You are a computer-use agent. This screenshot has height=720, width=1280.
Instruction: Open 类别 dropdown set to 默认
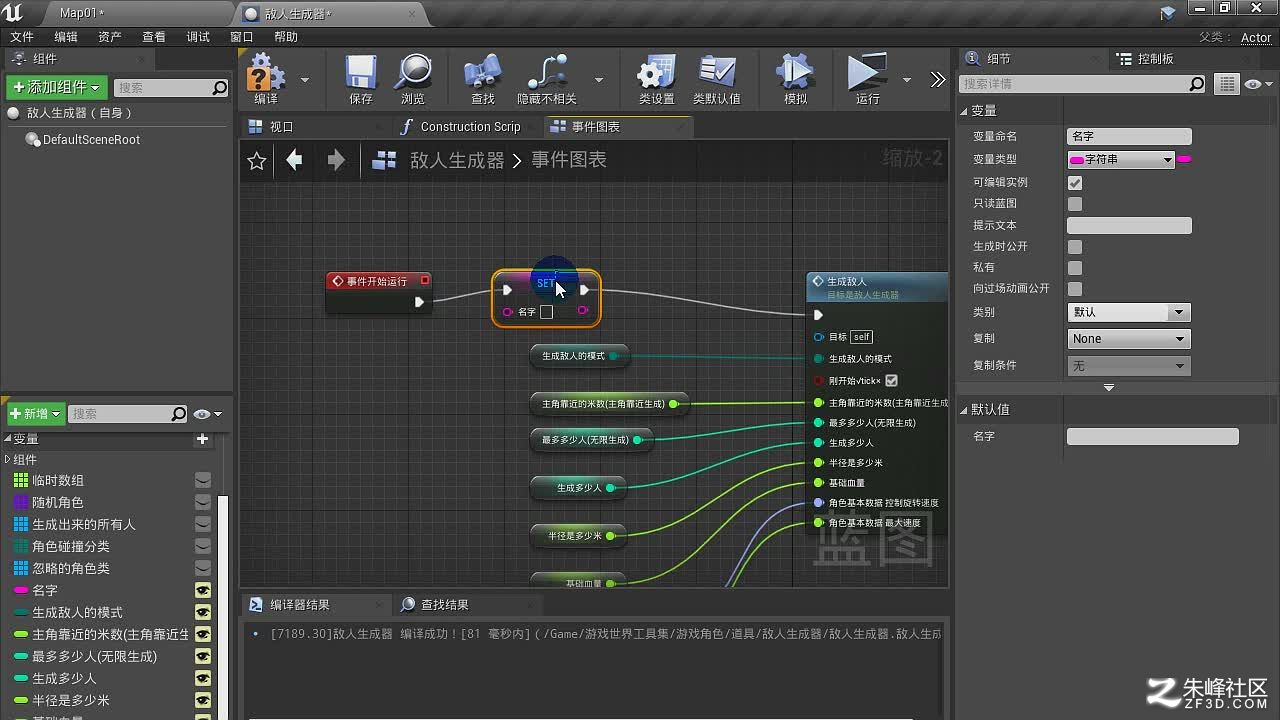(1128, 313)
